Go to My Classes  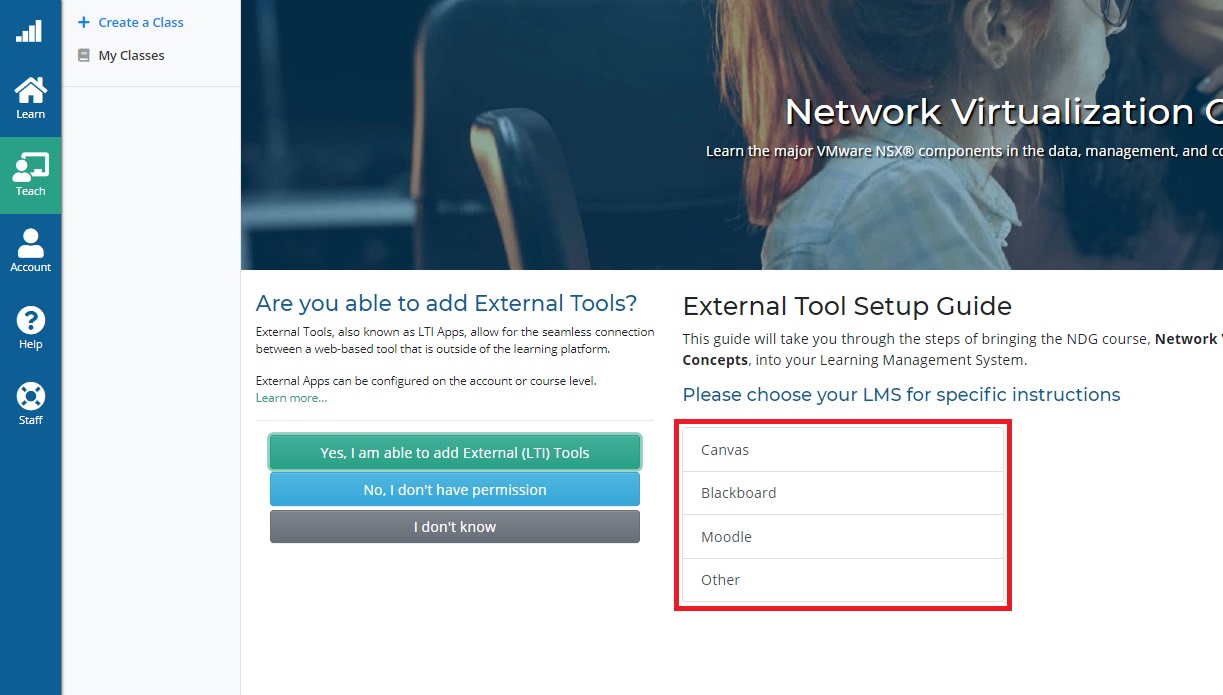pyautogui.click(x=131, y=55)
